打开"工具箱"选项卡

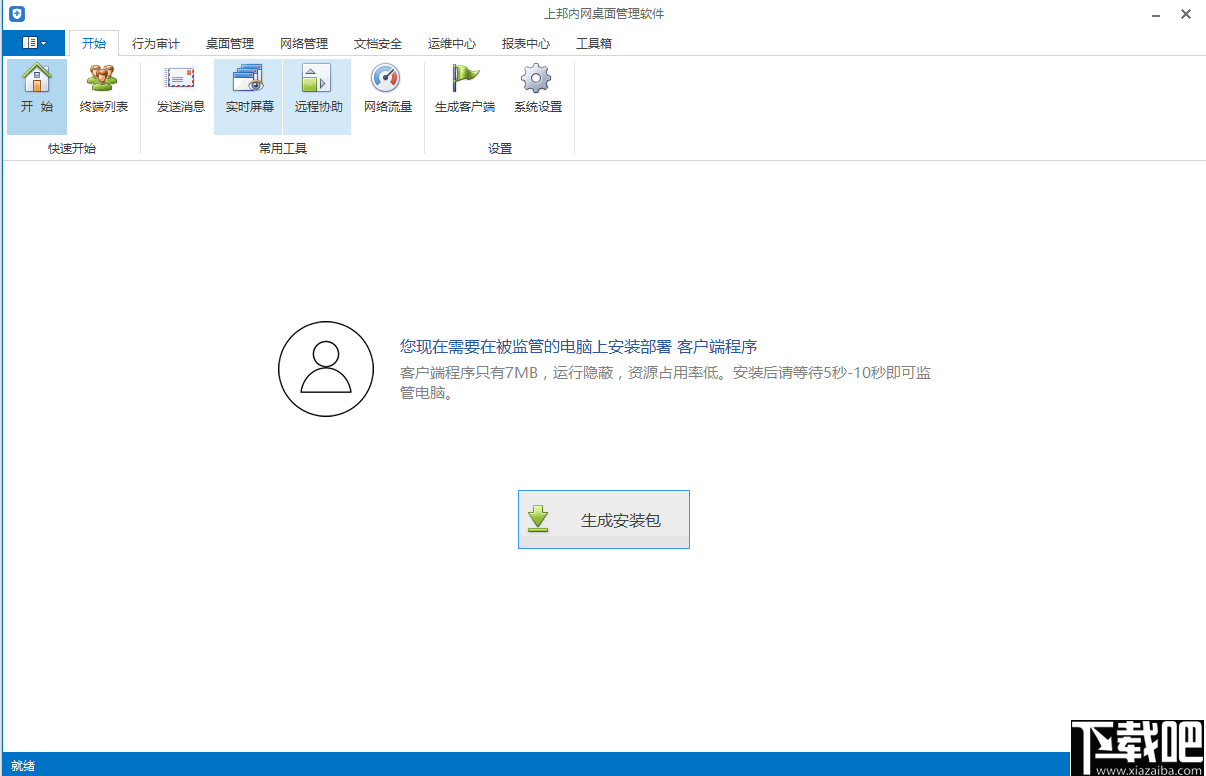pyautogui.click(x=594, y=43)
